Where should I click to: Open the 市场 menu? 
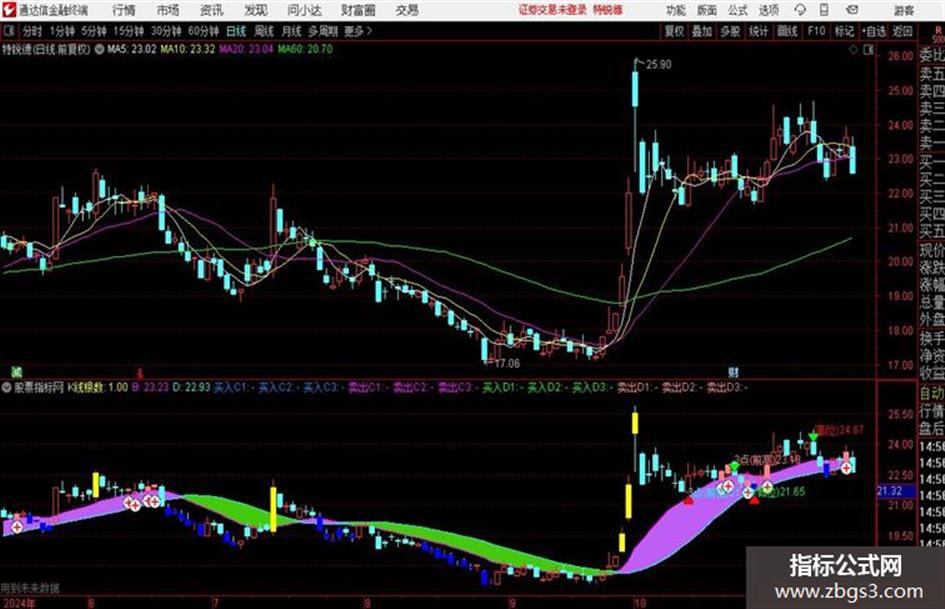point(168,10)
